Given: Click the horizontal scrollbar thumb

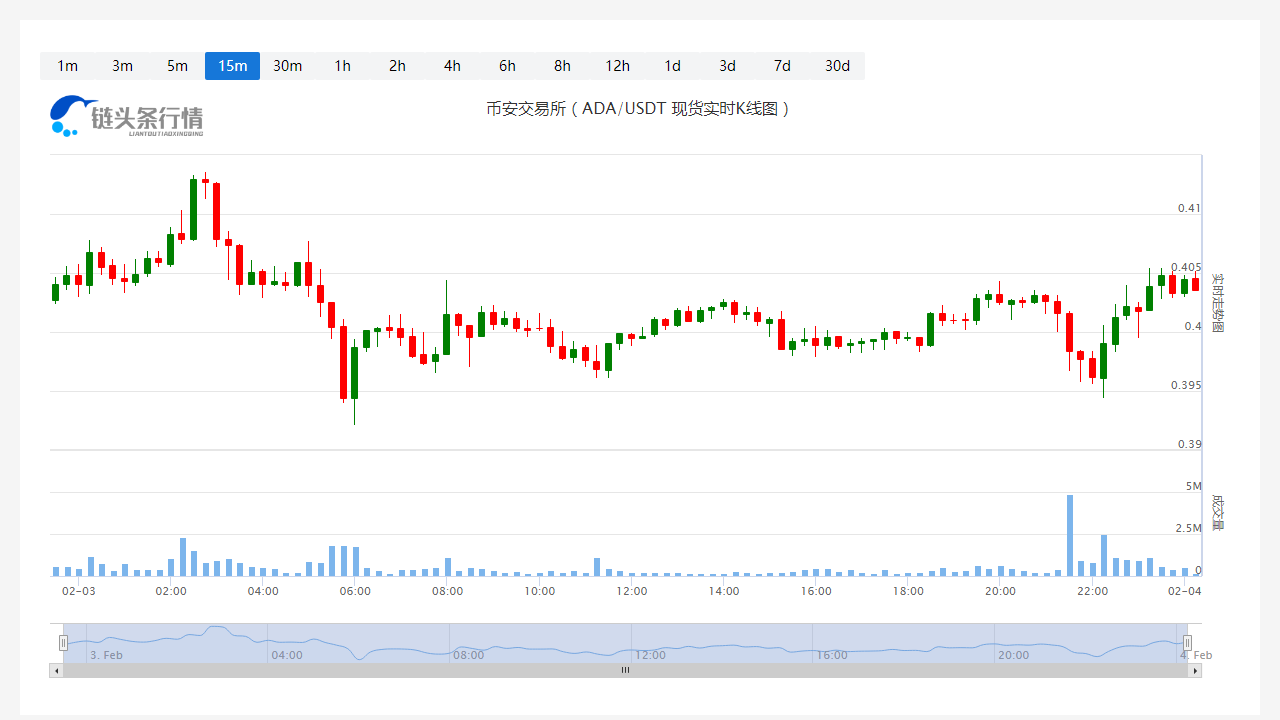Looking at the screenshot, I should 625,670.
